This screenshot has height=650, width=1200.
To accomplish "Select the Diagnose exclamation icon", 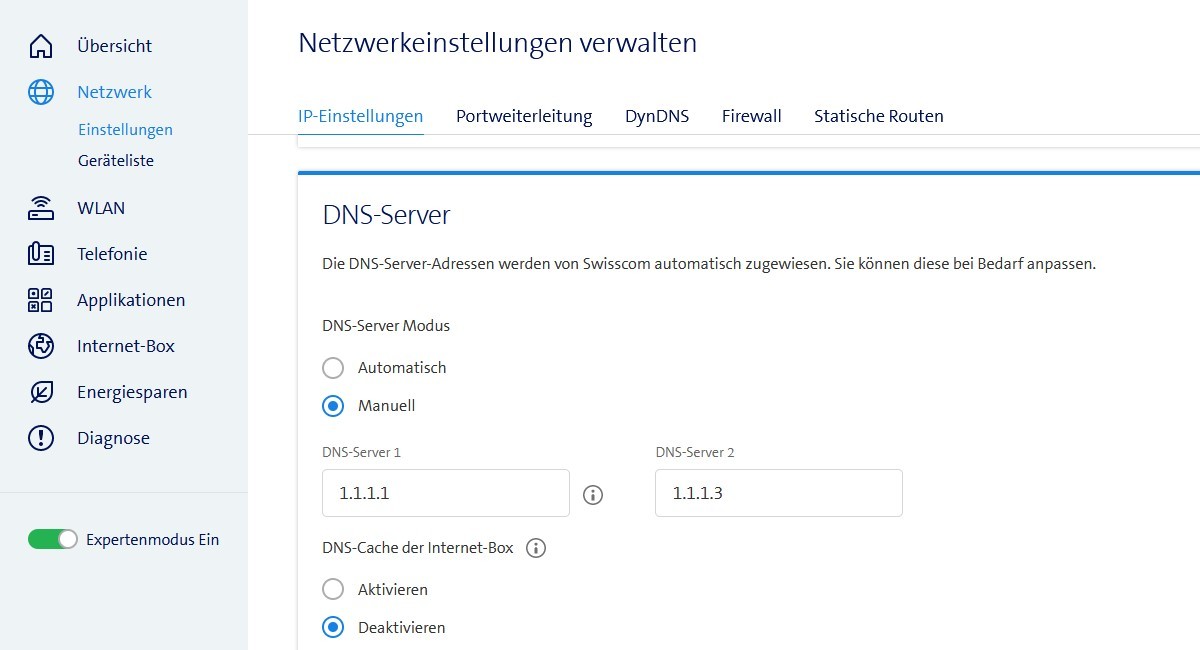I will (40, 437).
